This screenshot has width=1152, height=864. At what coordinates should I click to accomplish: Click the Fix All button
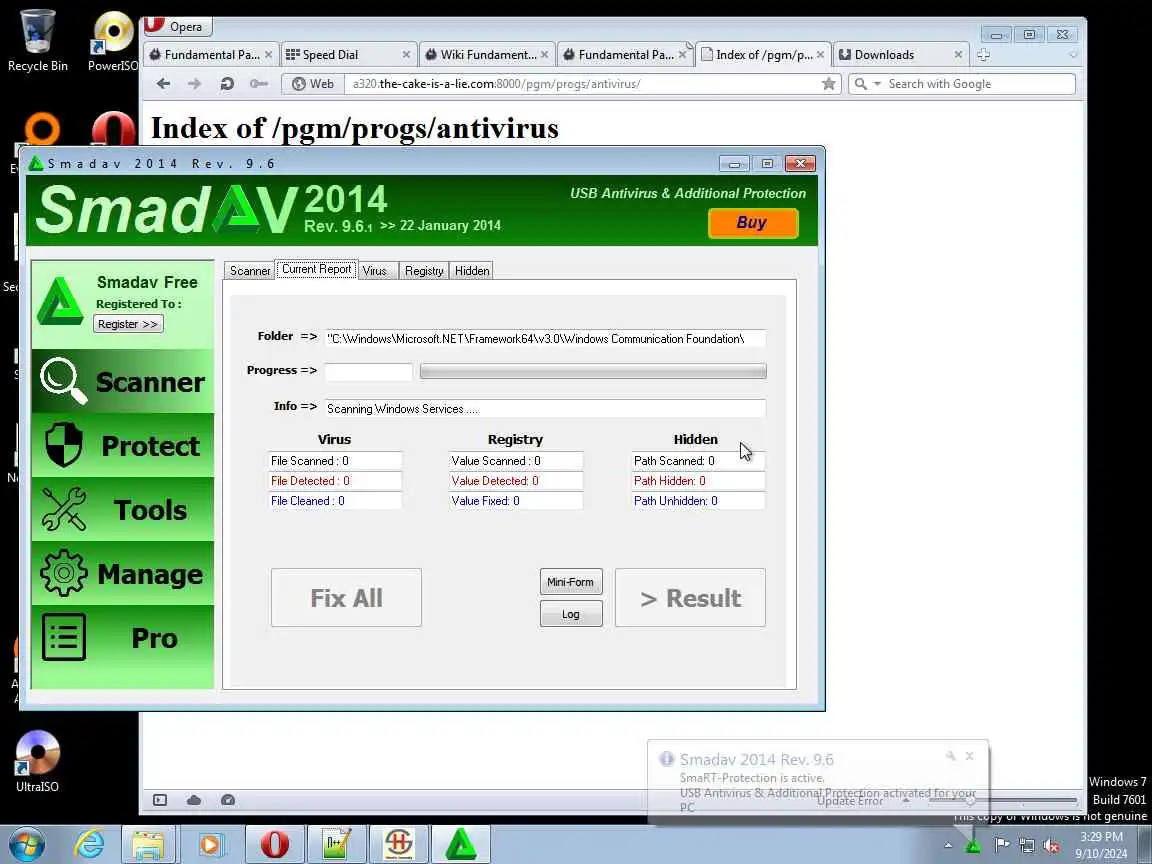[346, 598]
